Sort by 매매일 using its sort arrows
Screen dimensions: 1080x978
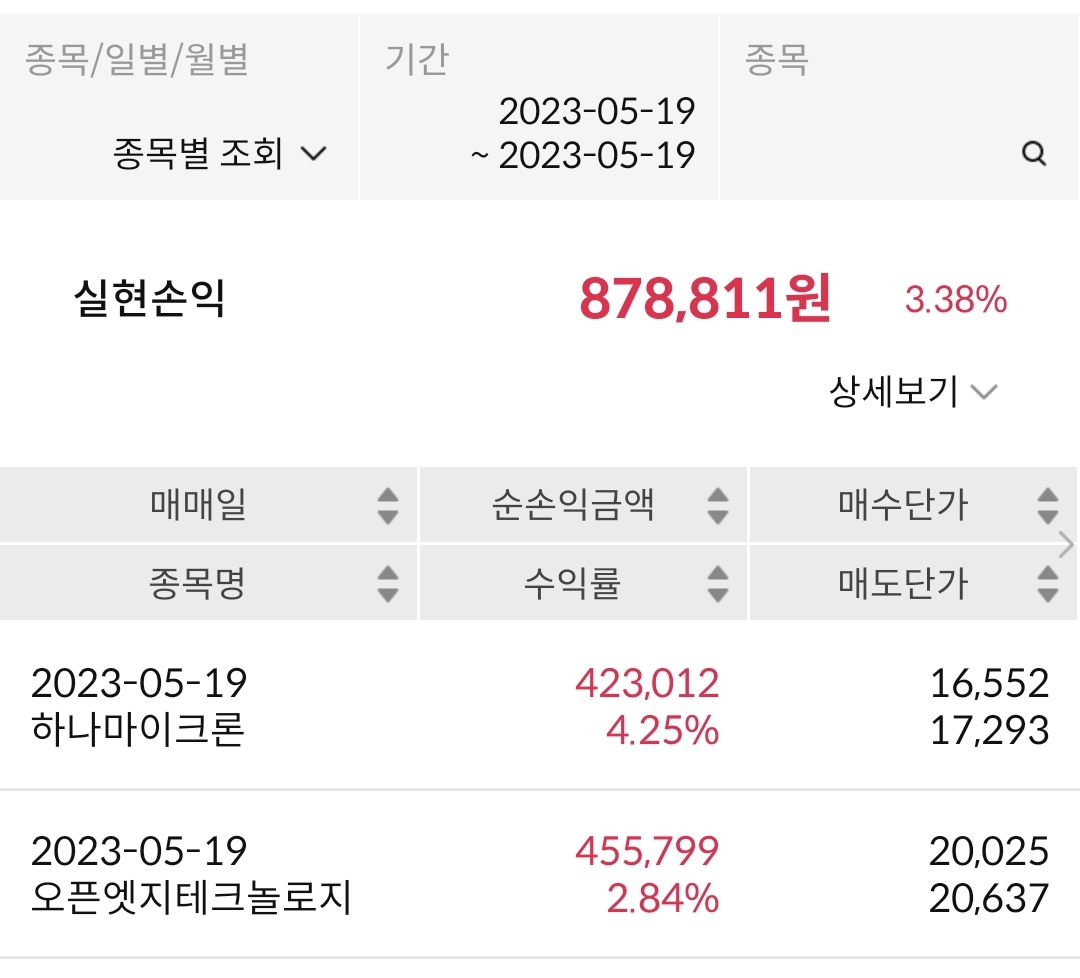388,505
